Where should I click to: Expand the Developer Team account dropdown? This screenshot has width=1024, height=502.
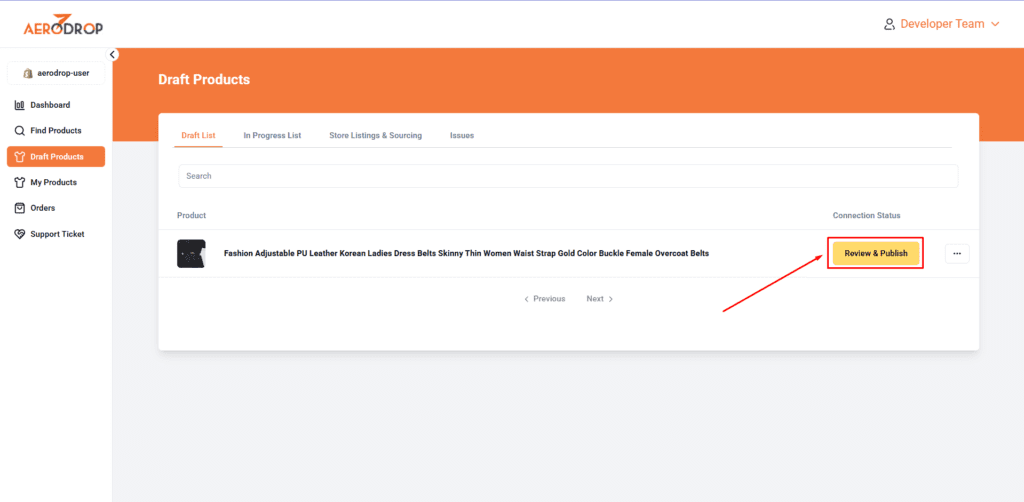(994, 24)
